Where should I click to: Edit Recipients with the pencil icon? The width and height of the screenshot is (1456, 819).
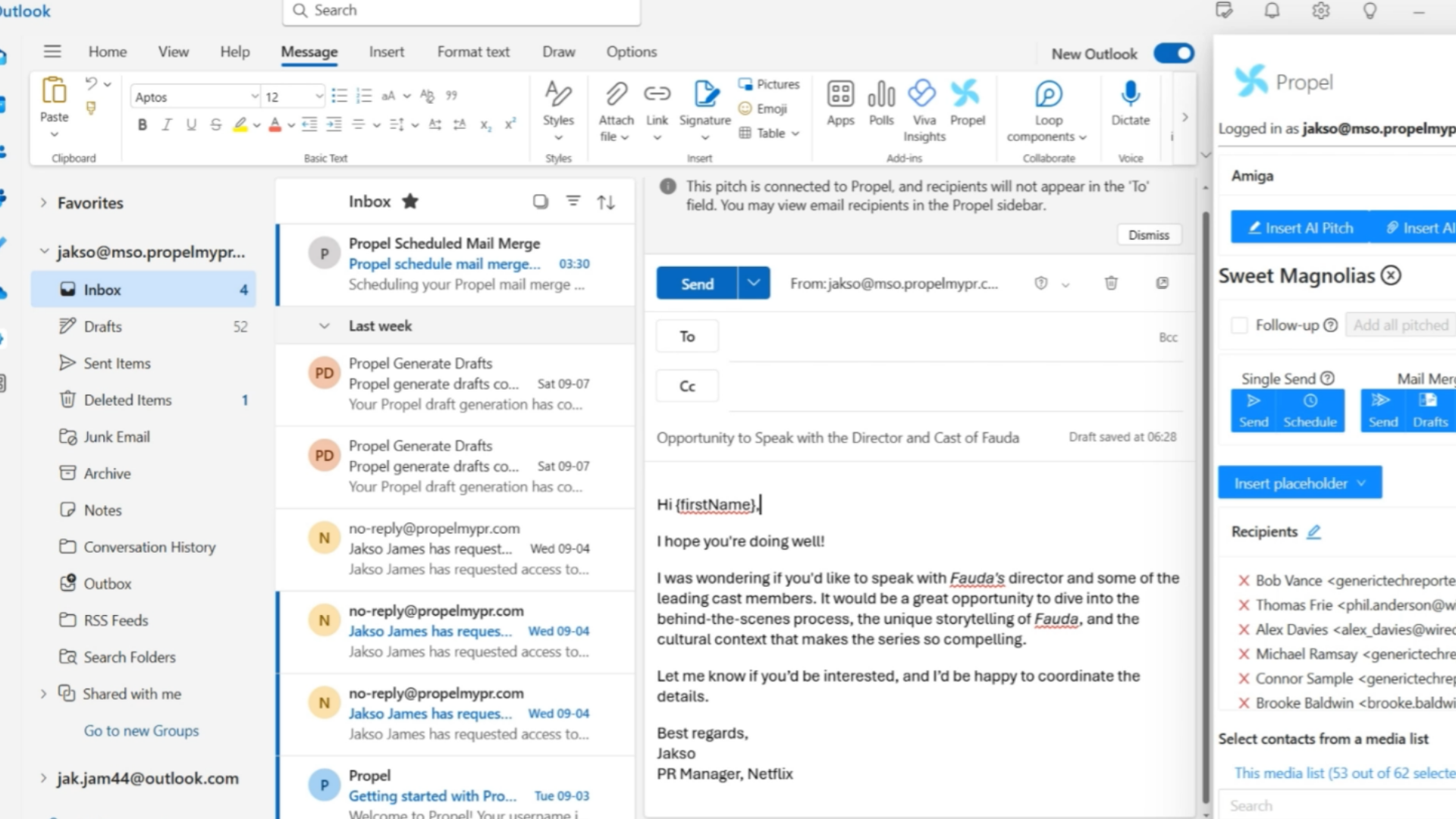1314,532
